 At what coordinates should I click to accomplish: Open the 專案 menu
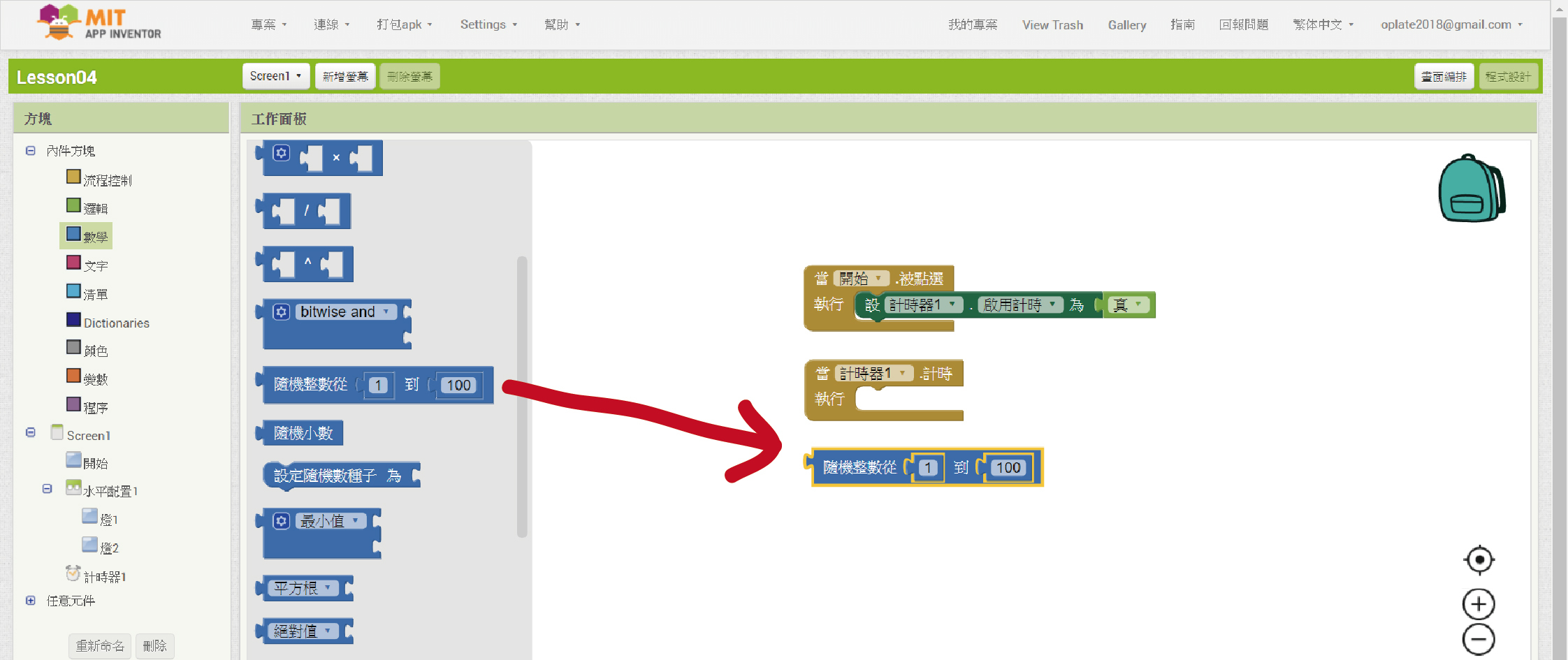pyautogui.click(x=269, y=24)
